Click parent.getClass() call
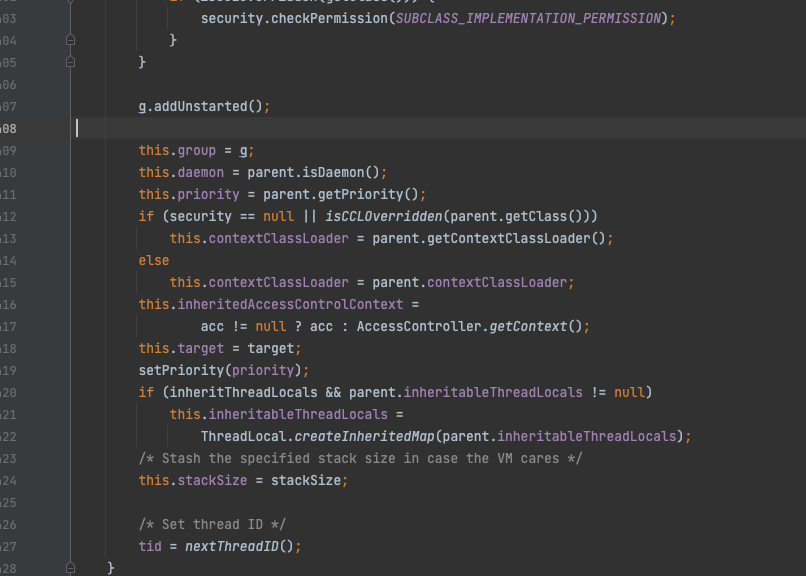 (516, 216)
